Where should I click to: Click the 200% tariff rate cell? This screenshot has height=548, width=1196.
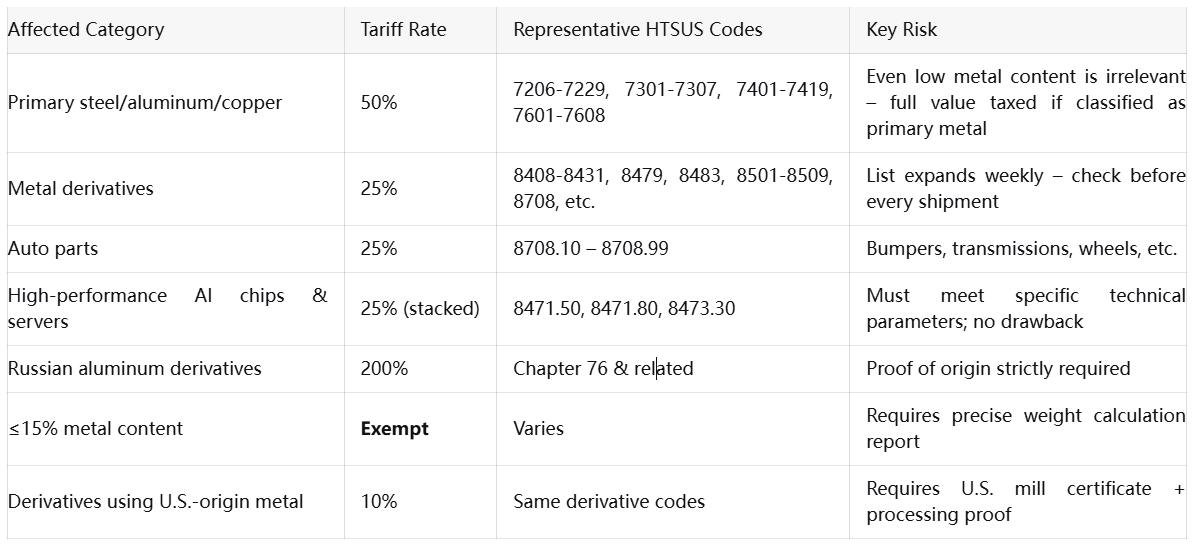pyautogui.click(x=384, y=369)
